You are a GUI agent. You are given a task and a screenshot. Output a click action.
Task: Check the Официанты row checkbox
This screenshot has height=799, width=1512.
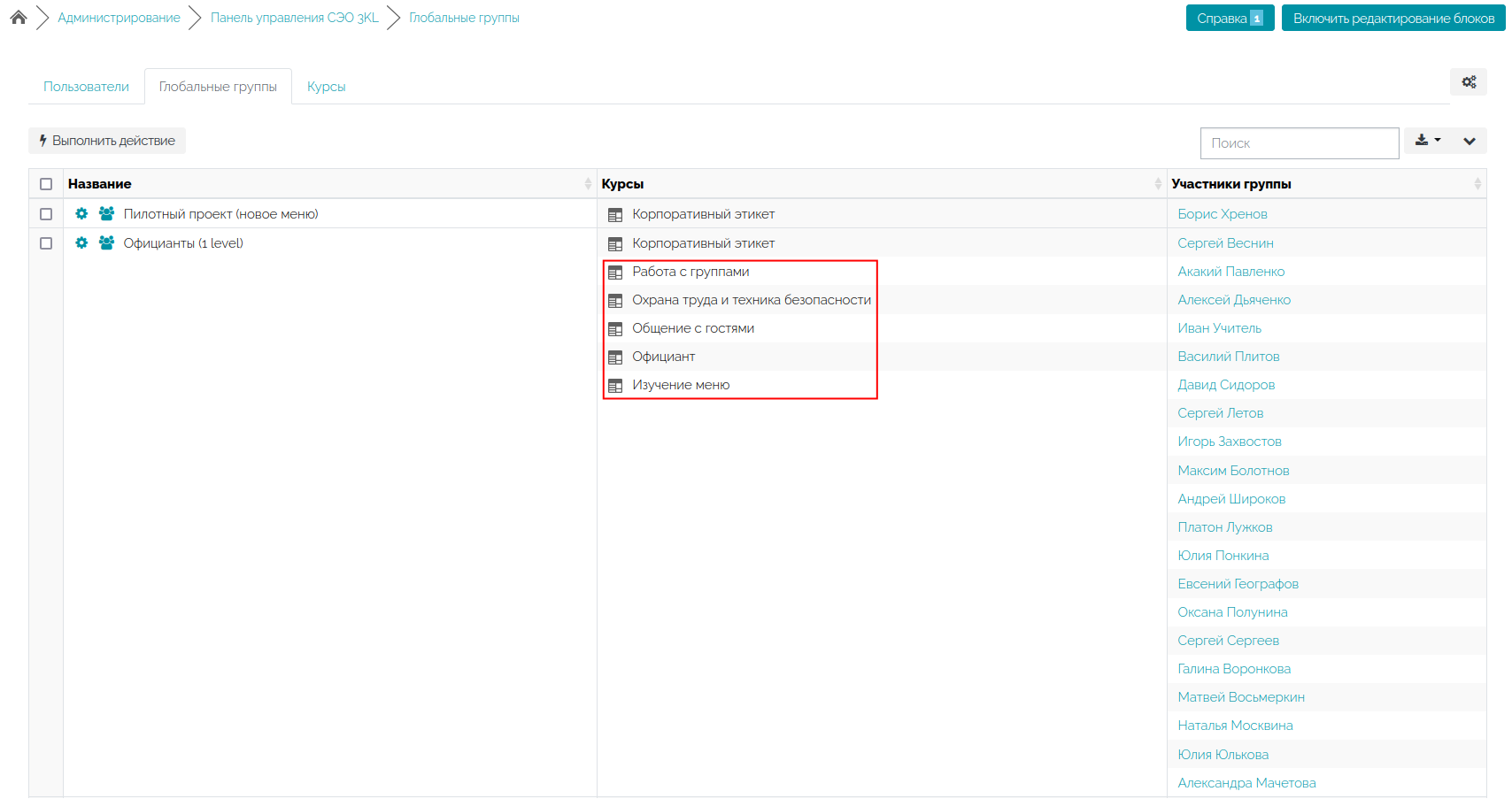click(x=46, y=243)
